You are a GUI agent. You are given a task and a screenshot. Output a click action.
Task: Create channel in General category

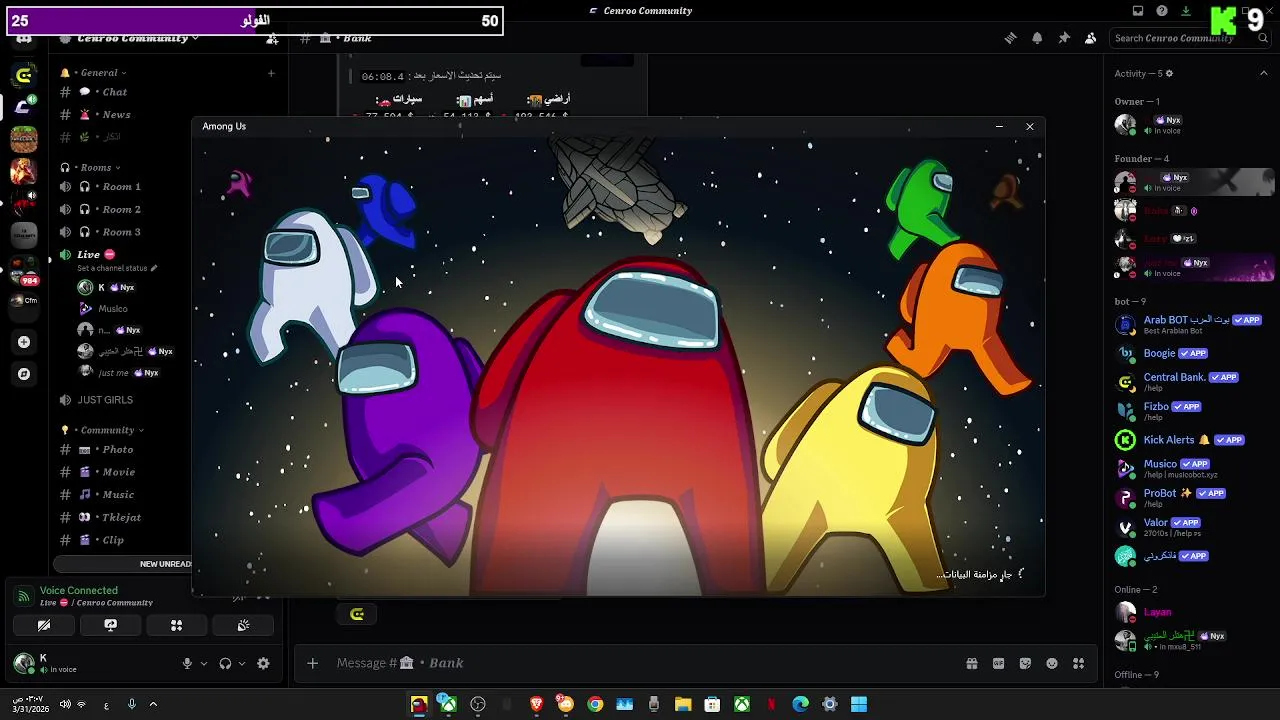click(271, 73)
